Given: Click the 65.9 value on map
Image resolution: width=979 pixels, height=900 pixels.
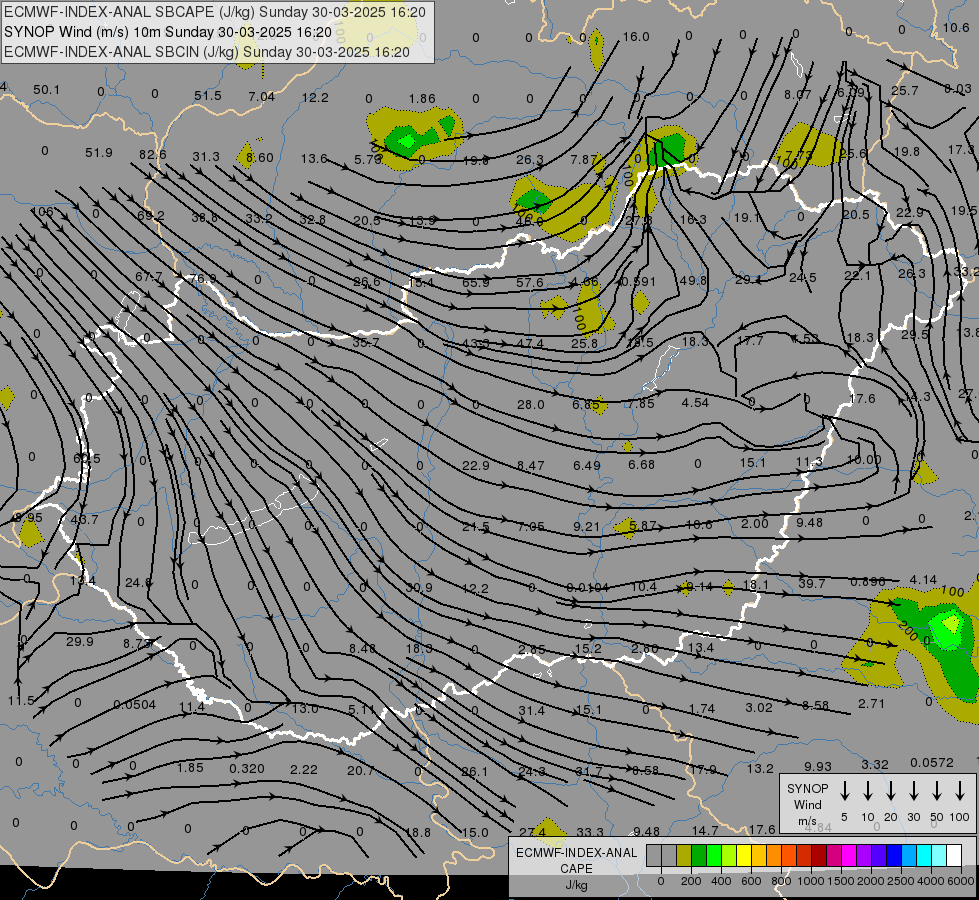Looking at the screenshot, I should 476,282.
